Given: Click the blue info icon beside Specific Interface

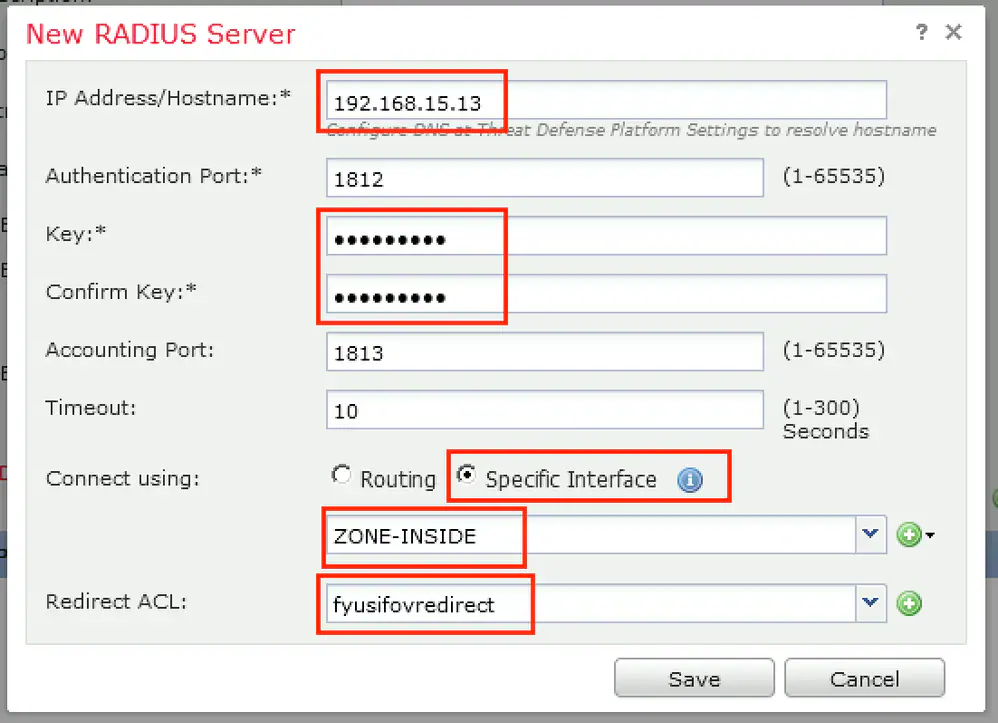Looking at the screenshot, I should pos(690,480).
